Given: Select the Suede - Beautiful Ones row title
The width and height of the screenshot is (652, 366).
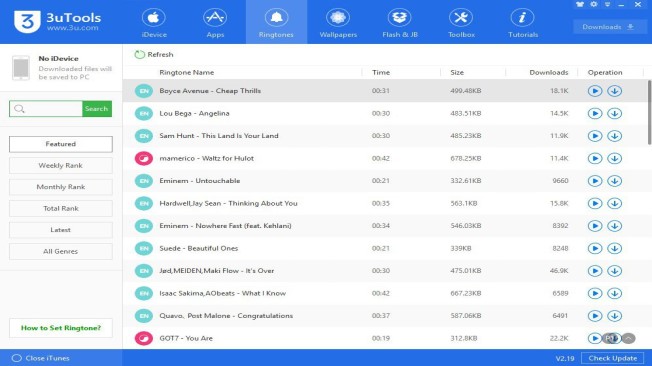Looking at the screenshot, I should 199,248.
